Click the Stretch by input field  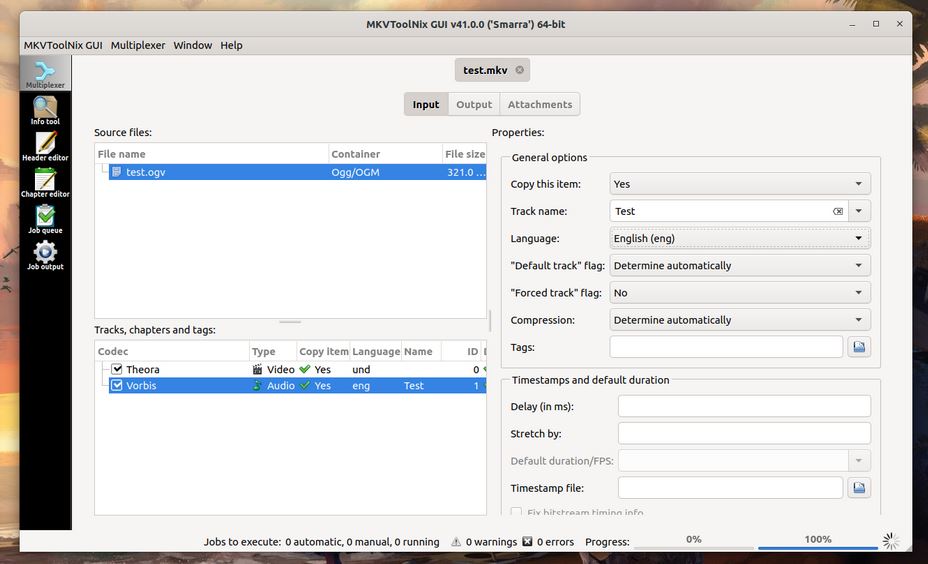[x=744, y=434]
